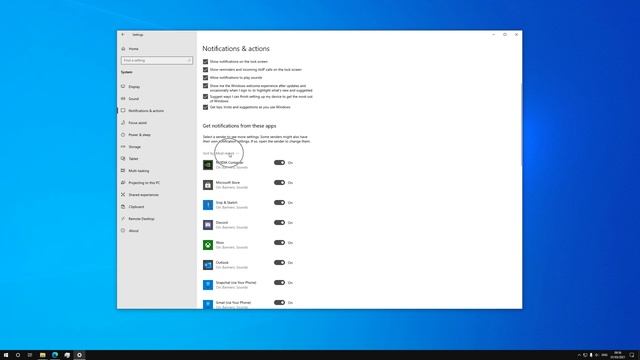
Task: Turn off Snip & Sketch notifications toggle
Action: click(x=279, y=202)
